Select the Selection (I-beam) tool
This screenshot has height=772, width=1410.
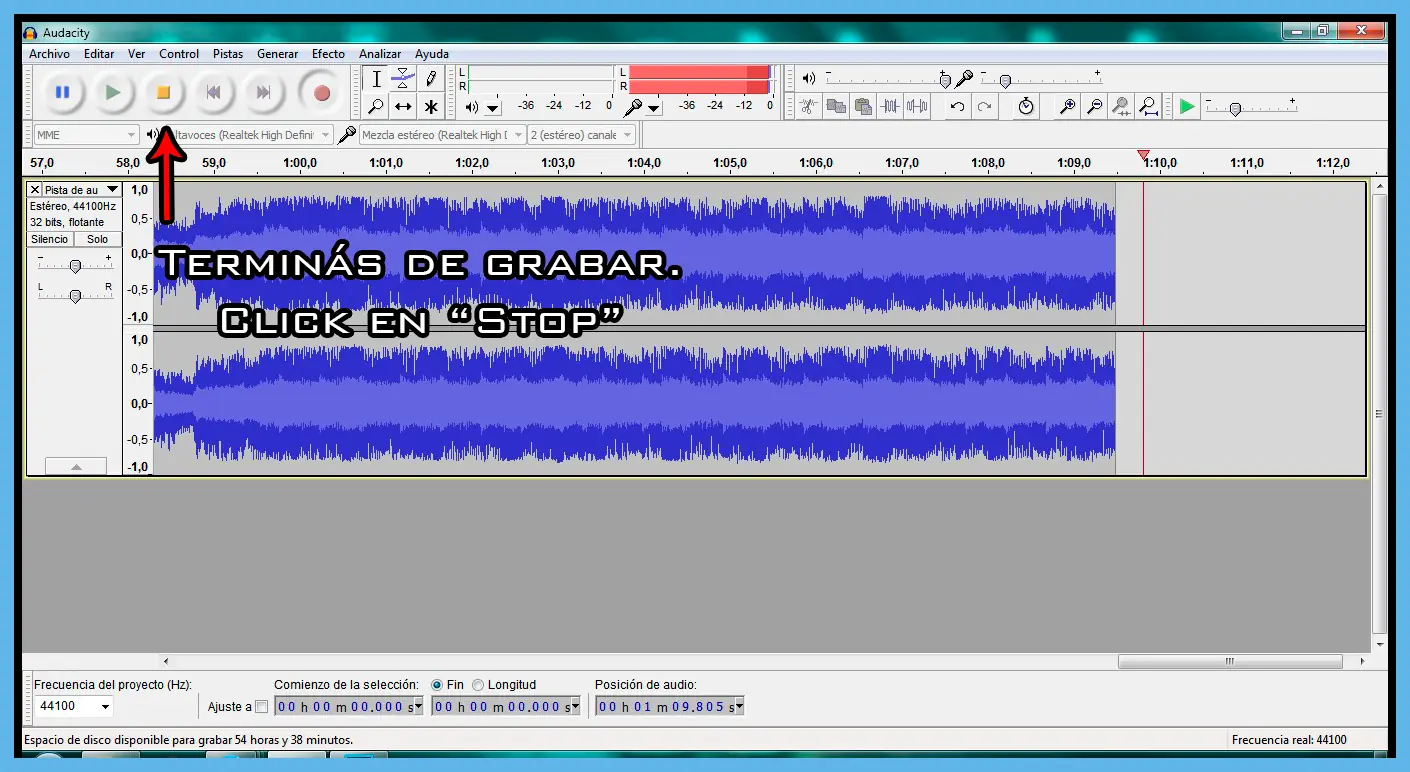(376, 79)
